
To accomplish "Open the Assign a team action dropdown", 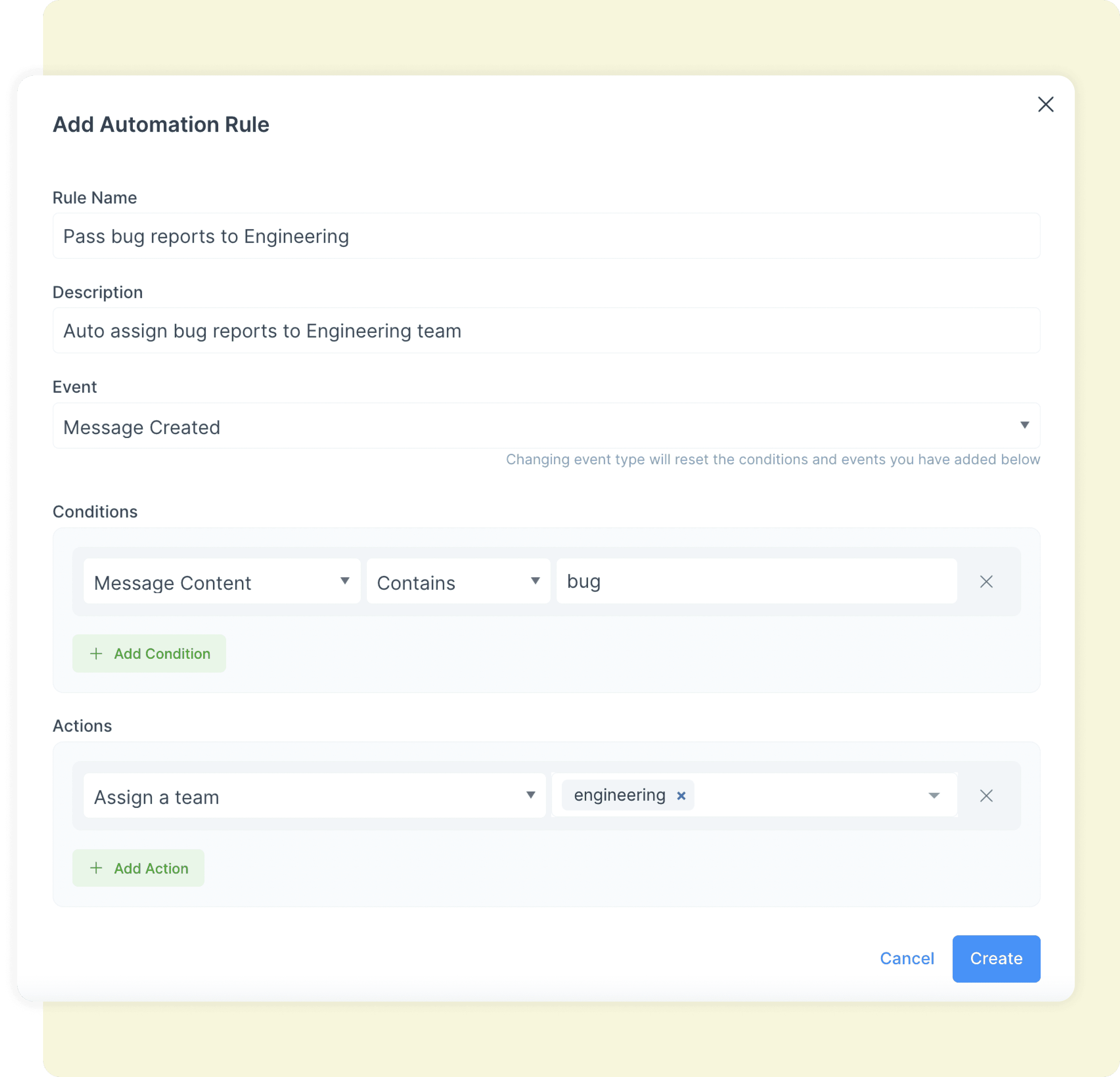I will pyautogui.click(x=314, y=795).
